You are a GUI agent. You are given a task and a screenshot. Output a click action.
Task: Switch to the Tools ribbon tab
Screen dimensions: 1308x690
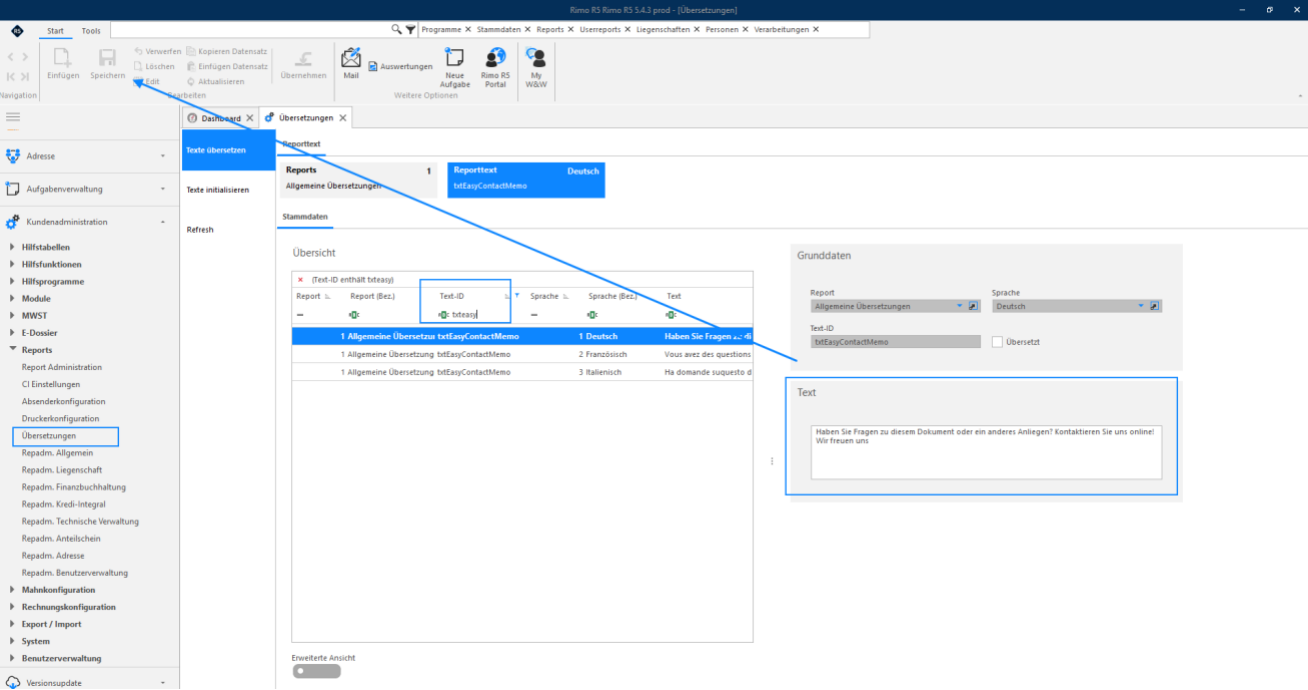pos(91,31)
